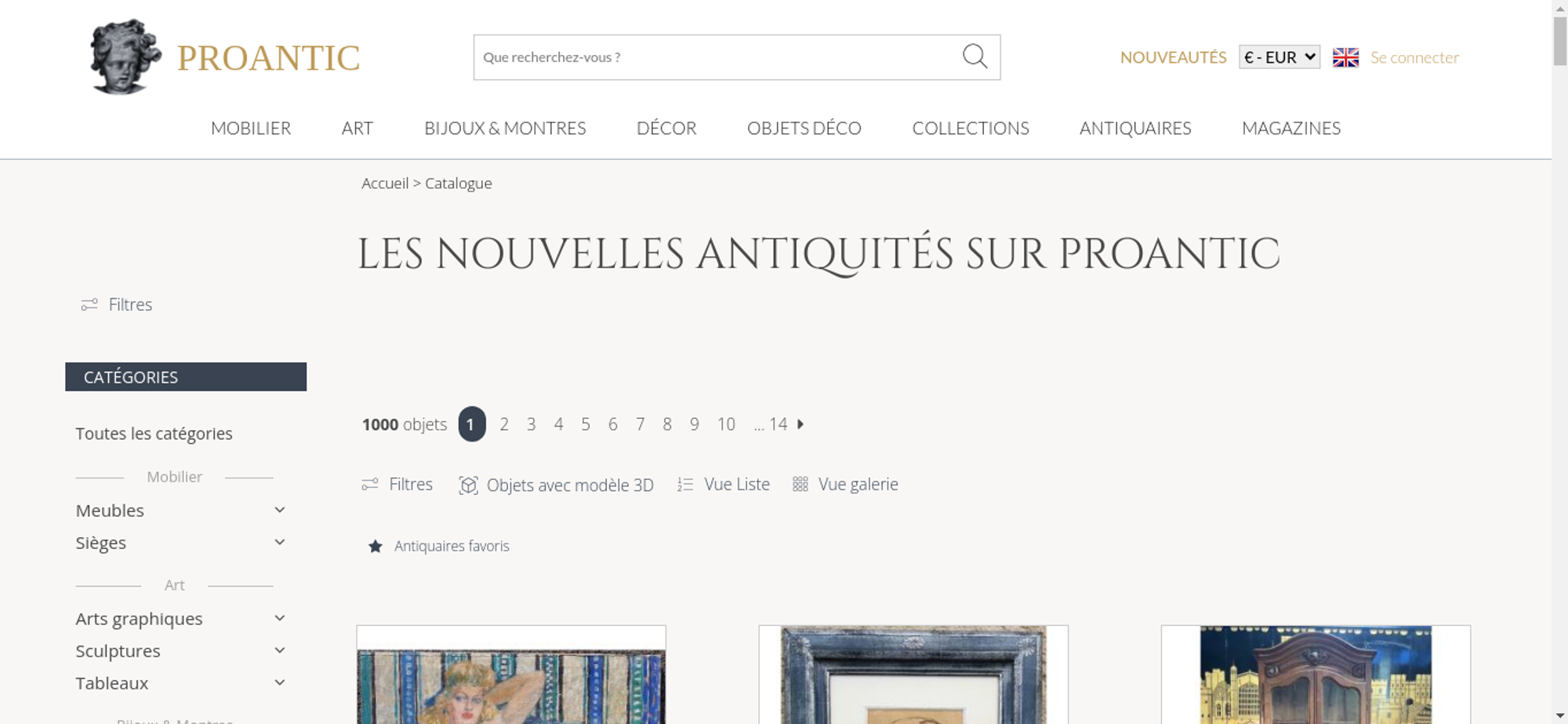
Task: Switch to Vue Liste view
Action: pos(724,484)
